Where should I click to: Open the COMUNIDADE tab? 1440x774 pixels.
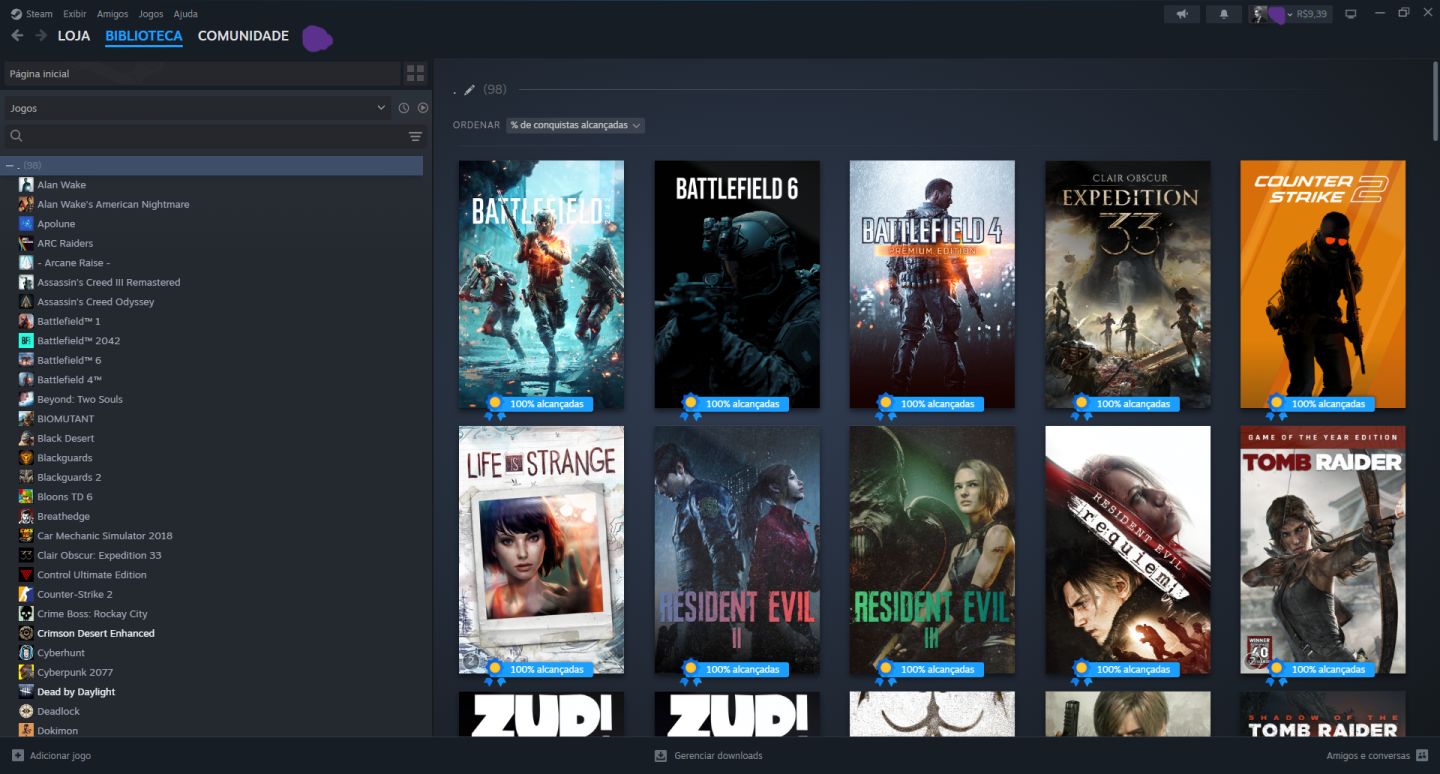pyautogui.click(x=243, y=36)
